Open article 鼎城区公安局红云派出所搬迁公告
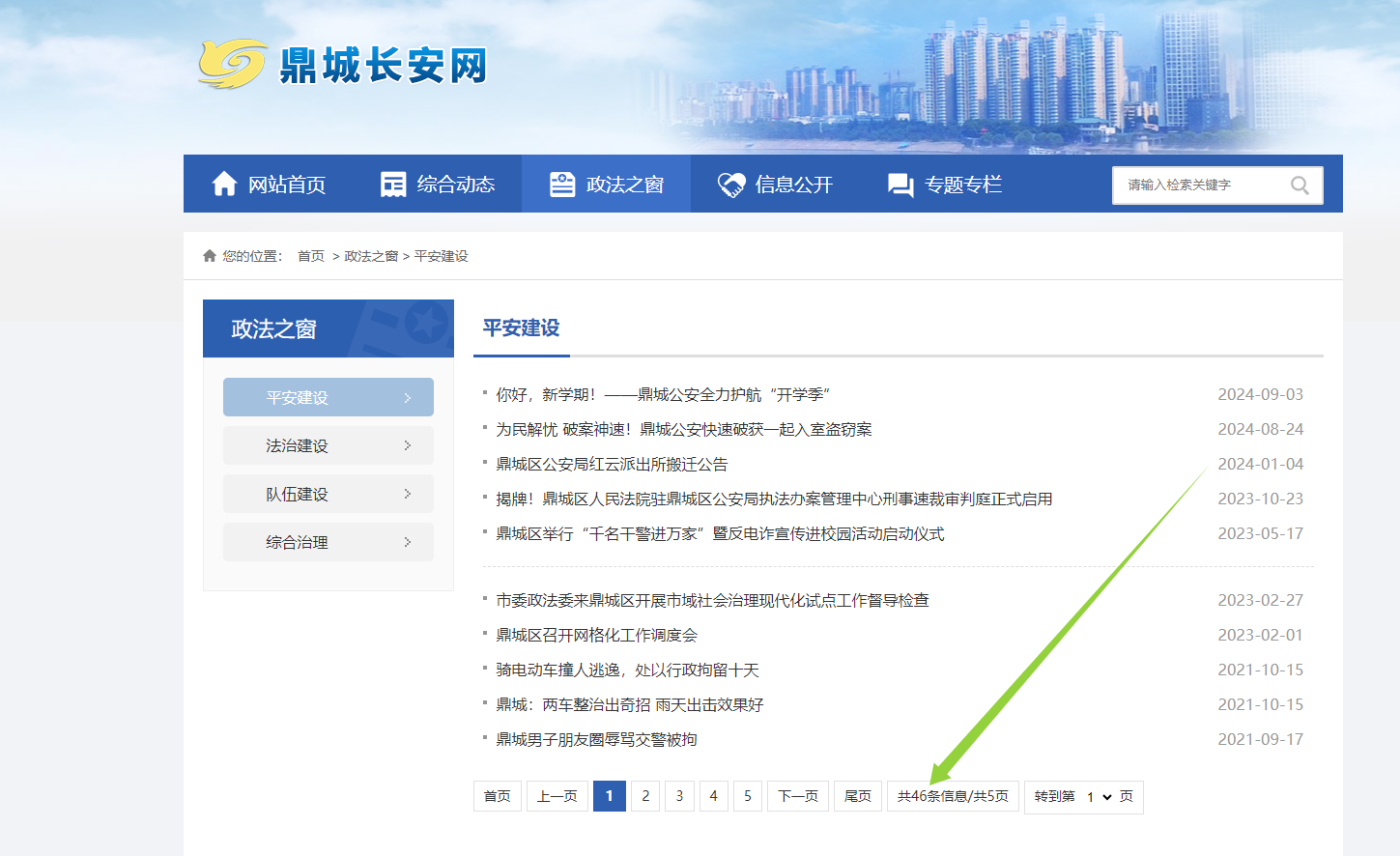The height and width of the screenshot is (856, 1400). coord(612,465)
